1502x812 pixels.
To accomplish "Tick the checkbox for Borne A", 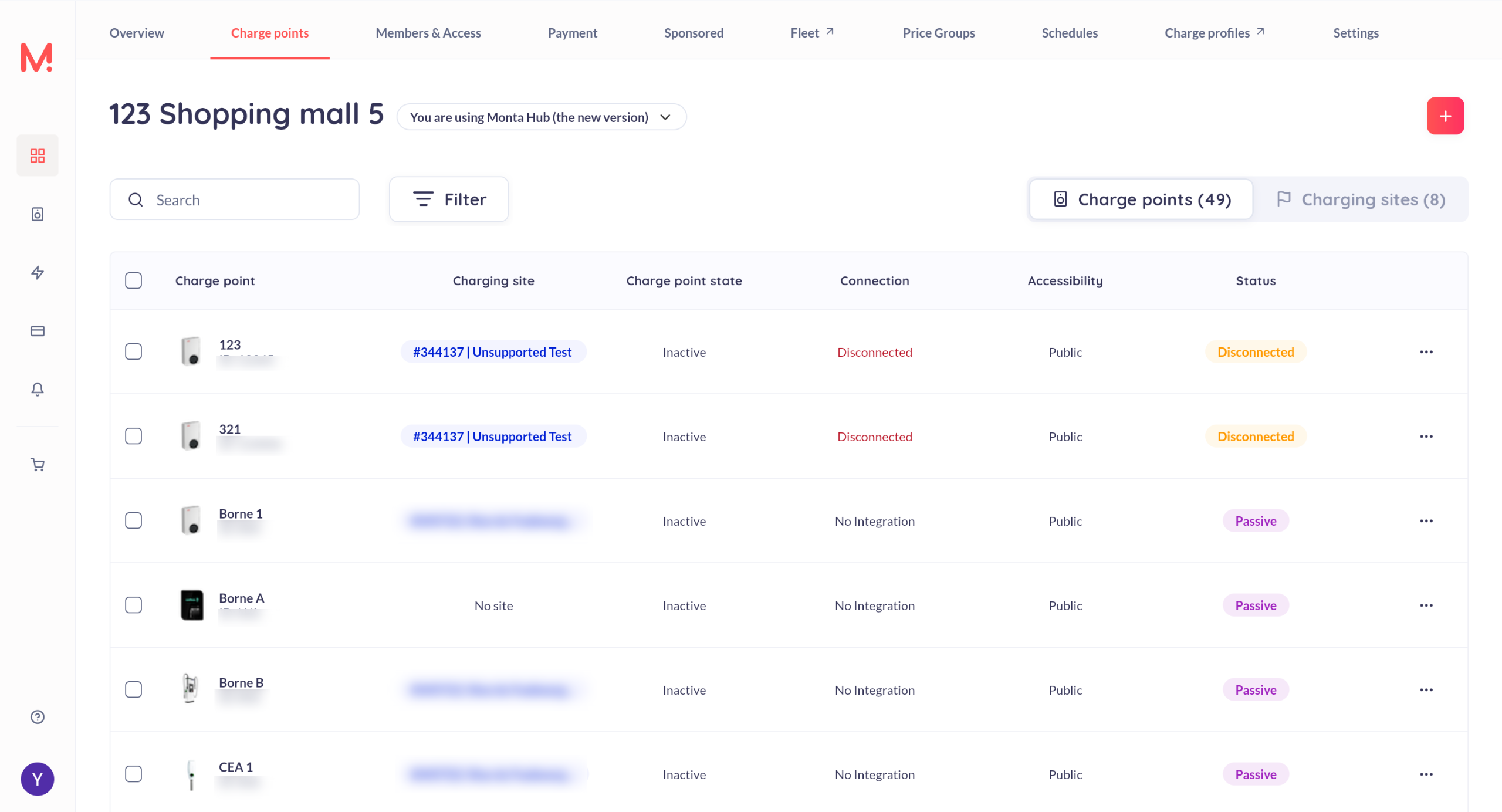I will [x=134, y=605].
